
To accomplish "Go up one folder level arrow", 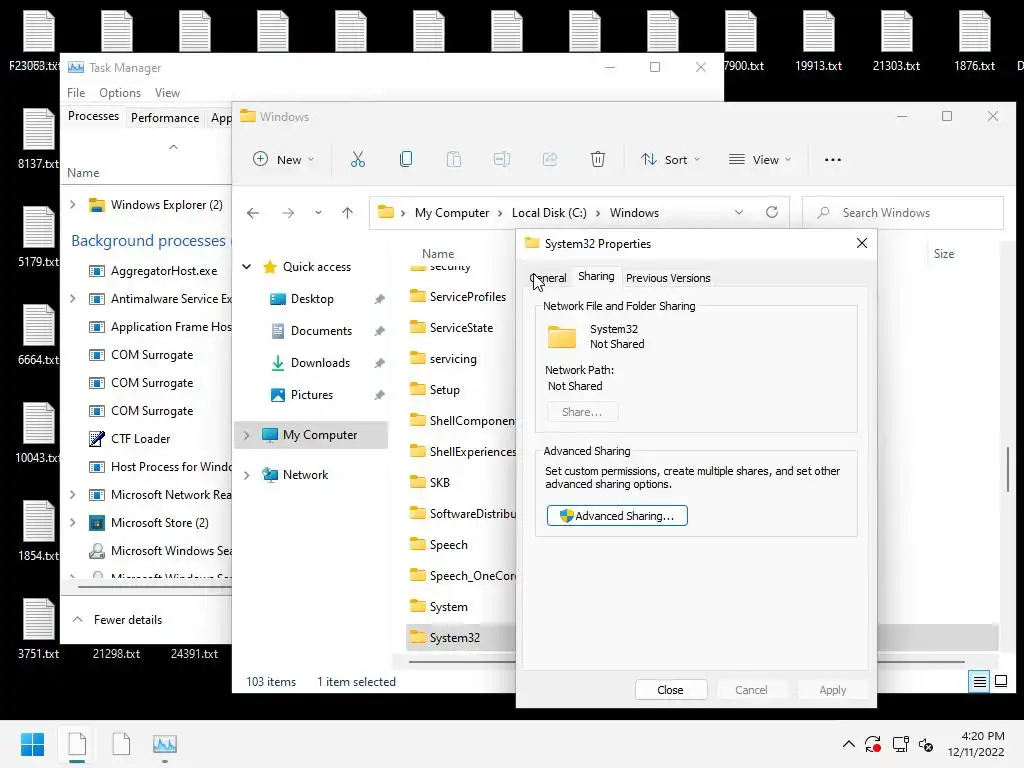I will click(347, 213).
